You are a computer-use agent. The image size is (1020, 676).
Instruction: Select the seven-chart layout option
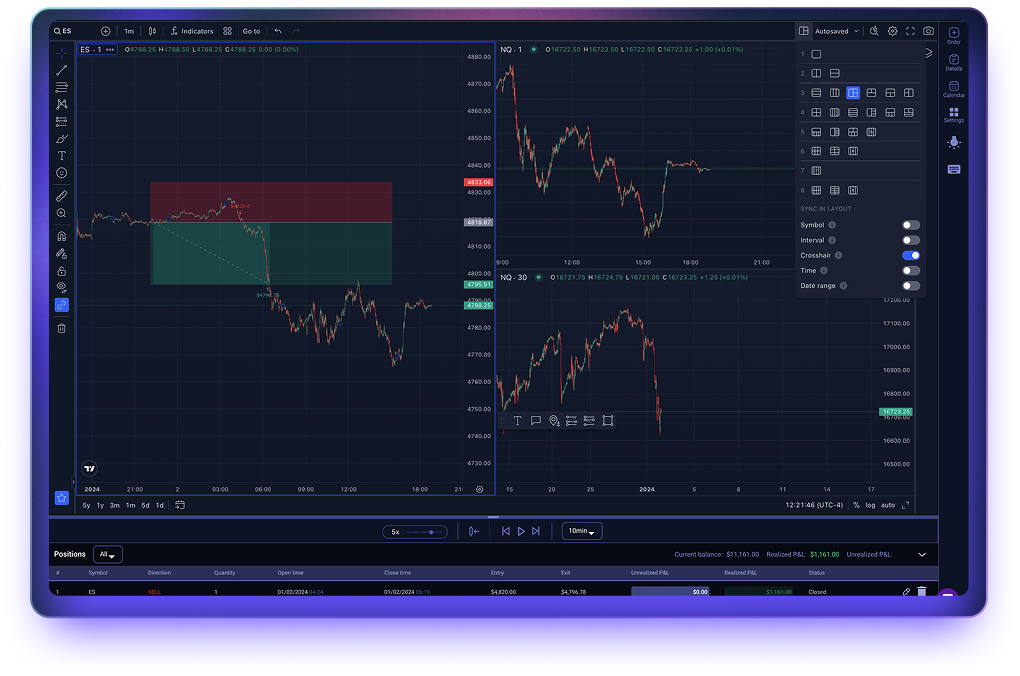[x=816, y=170]
